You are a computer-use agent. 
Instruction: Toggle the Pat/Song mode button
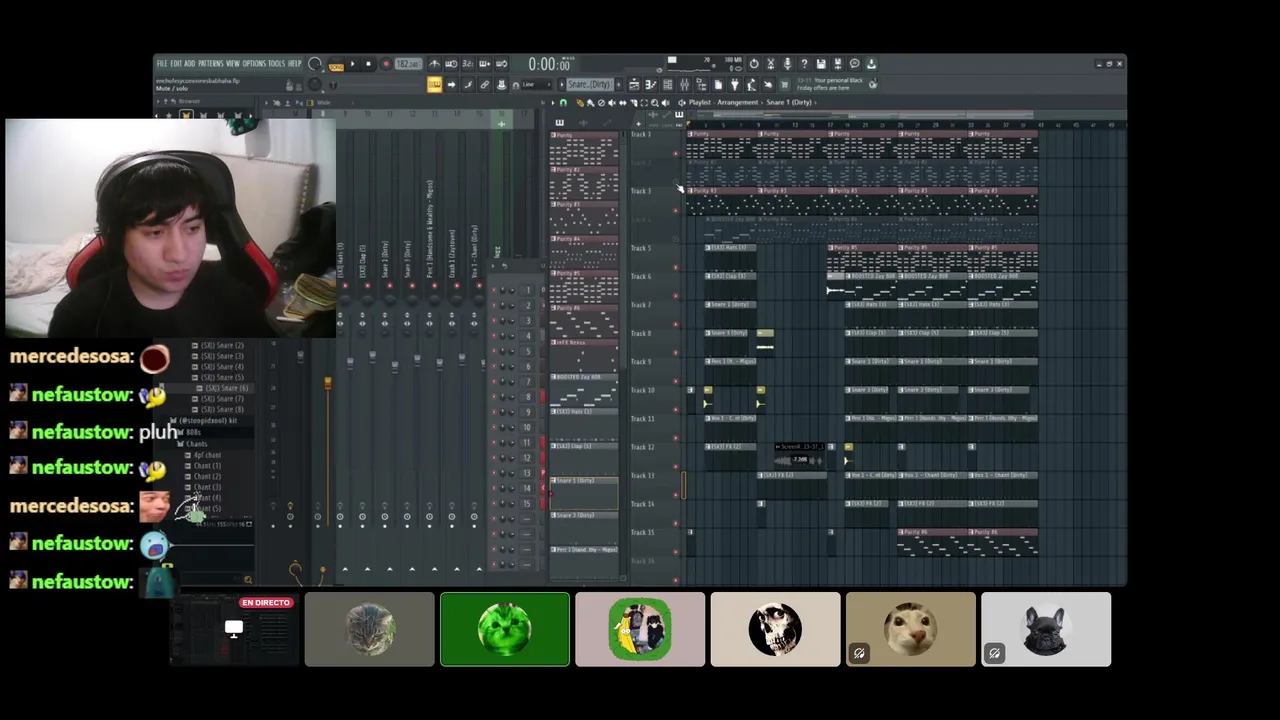click(336, 66)
